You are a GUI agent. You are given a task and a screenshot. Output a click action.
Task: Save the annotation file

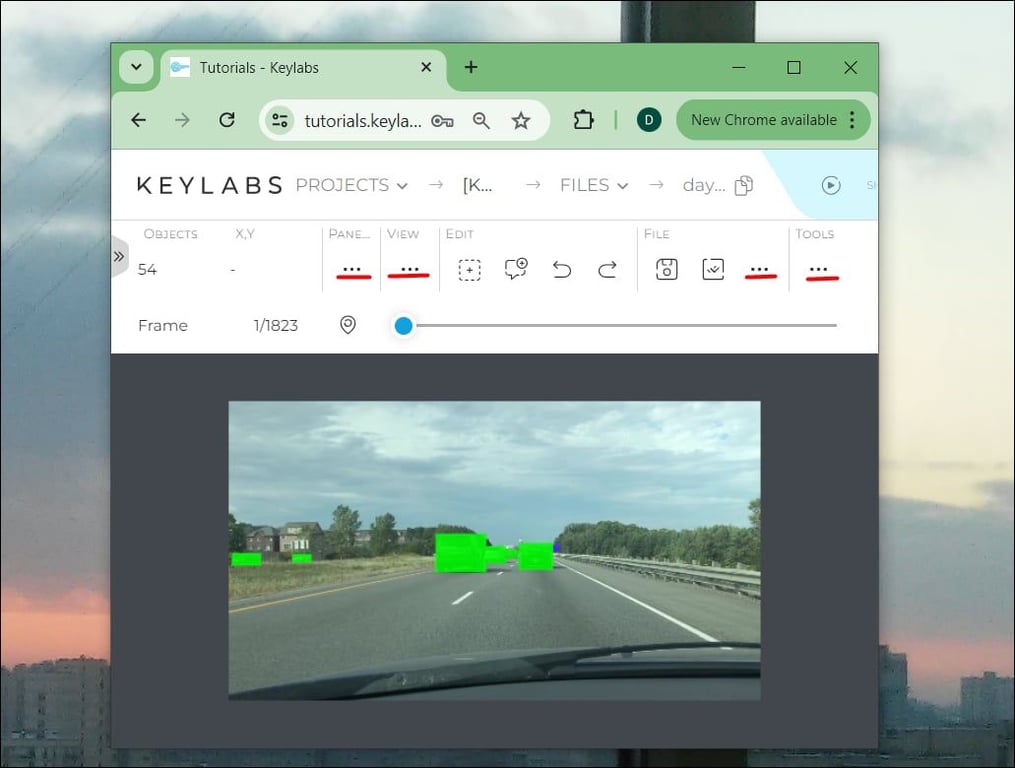point(667,269)
